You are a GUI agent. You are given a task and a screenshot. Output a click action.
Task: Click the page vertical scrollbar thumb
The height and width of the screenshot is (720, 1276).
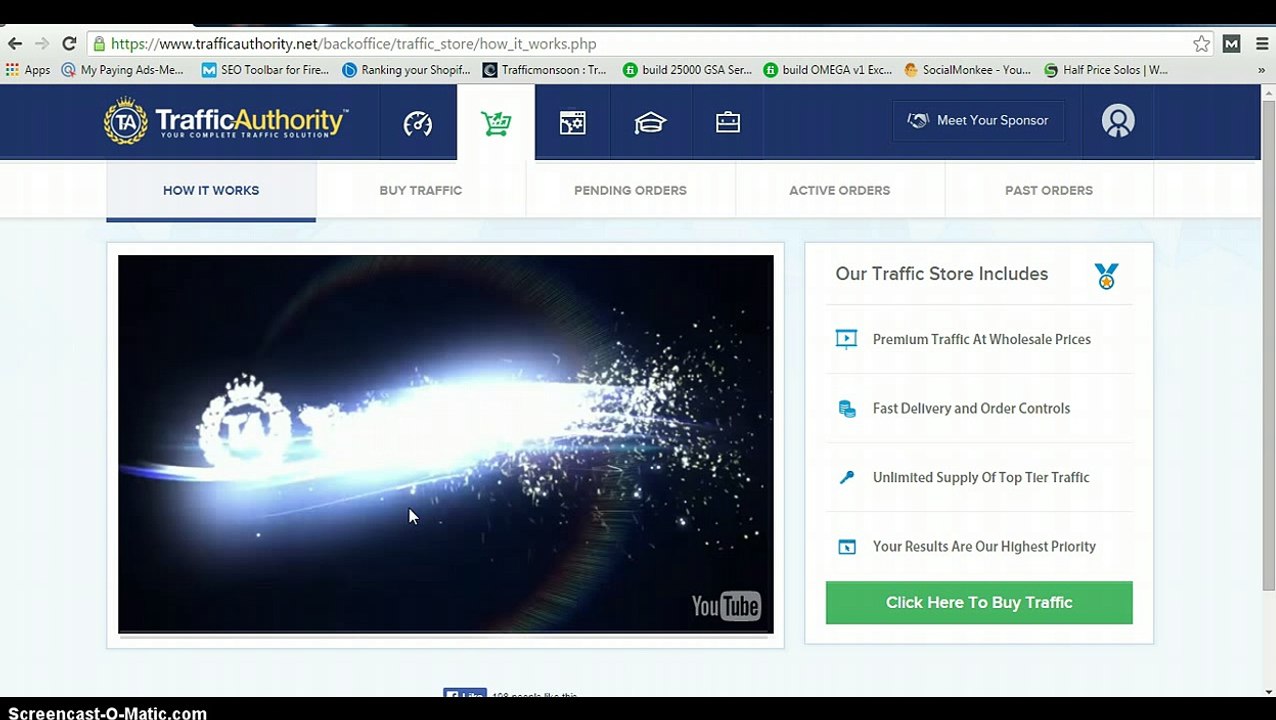coord(1268,344)
